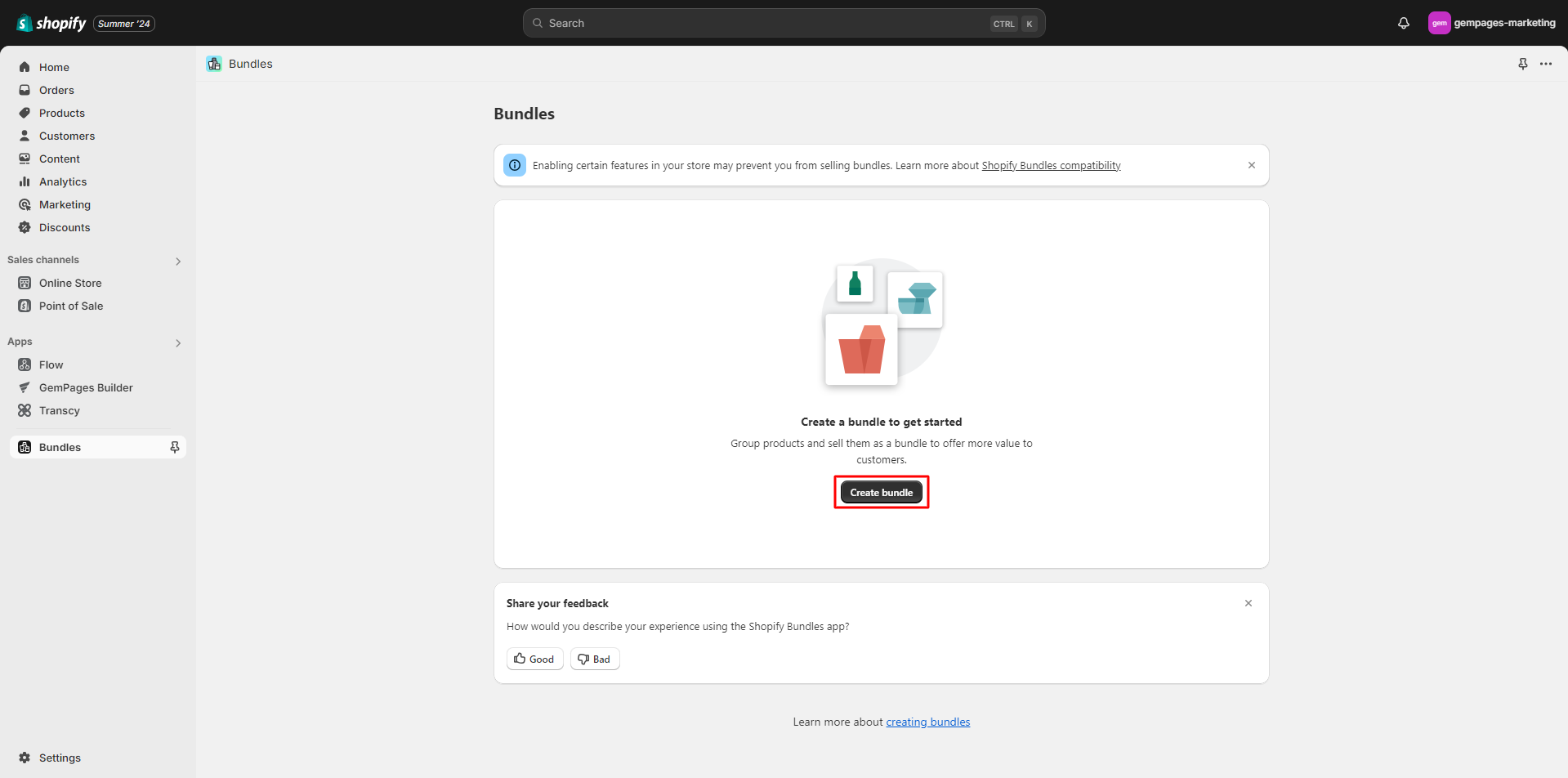Viewport: 1568px width, 778px height.
Task: Open the Transcy app
Action: click(x=59, y=410)
